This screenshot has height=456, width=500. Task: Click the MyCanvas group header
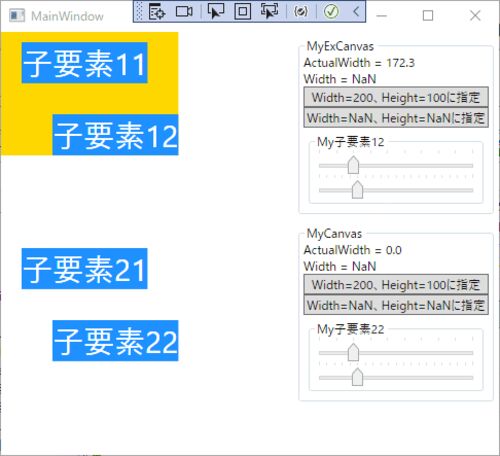click(x=334, y=234)
